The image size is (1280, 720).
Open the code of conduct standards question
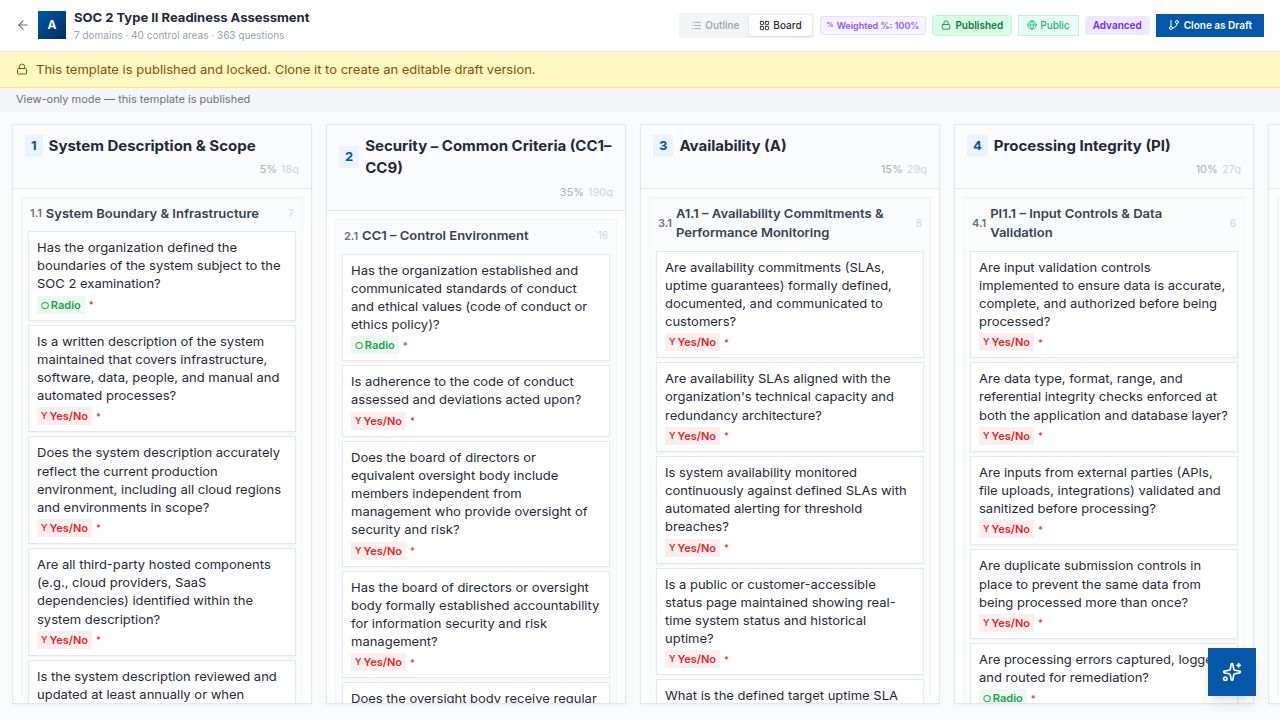pos(476,308)
